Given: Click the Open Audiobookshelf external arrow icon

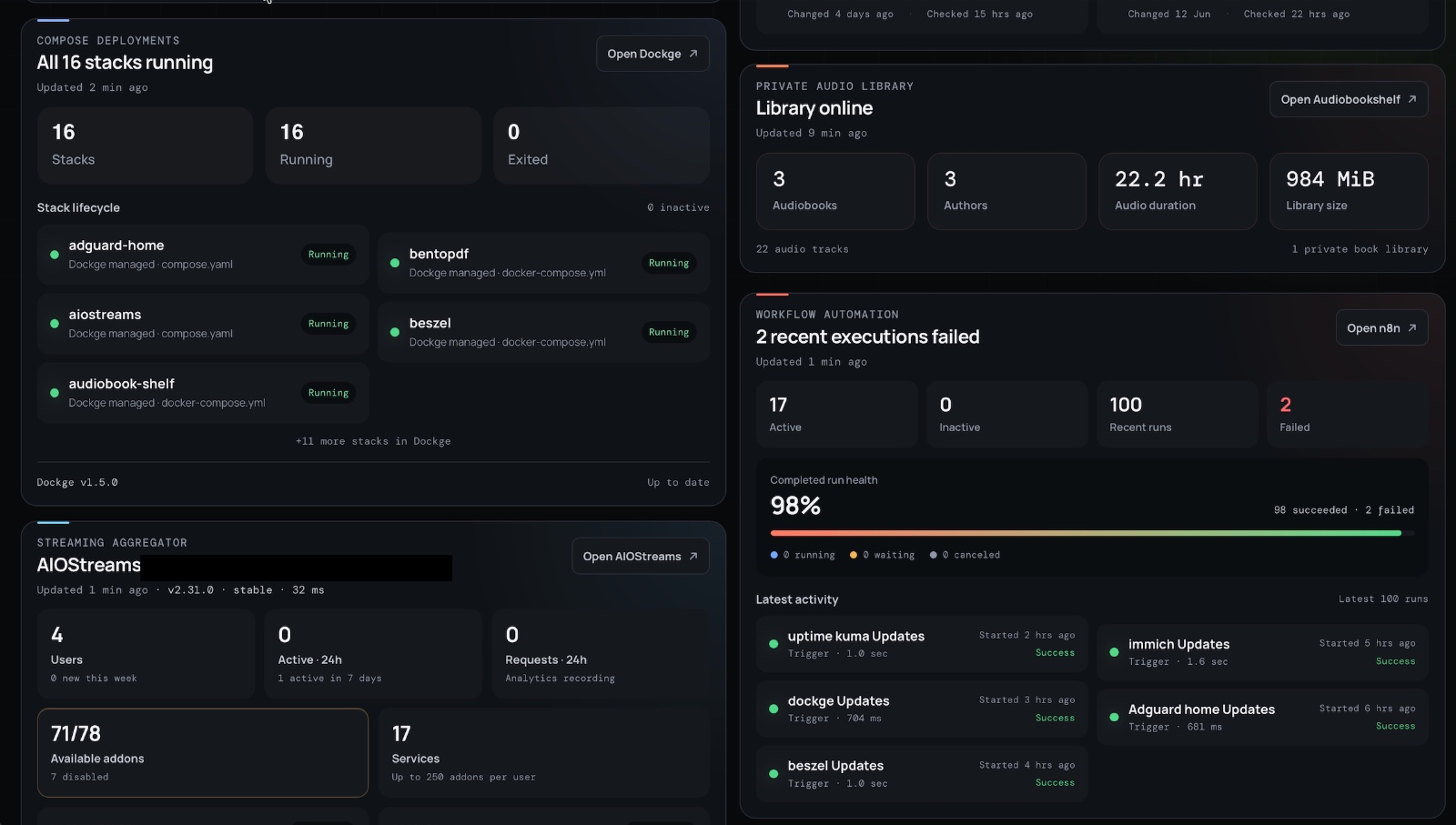Looking at the screenshot, I should 1412,99.
